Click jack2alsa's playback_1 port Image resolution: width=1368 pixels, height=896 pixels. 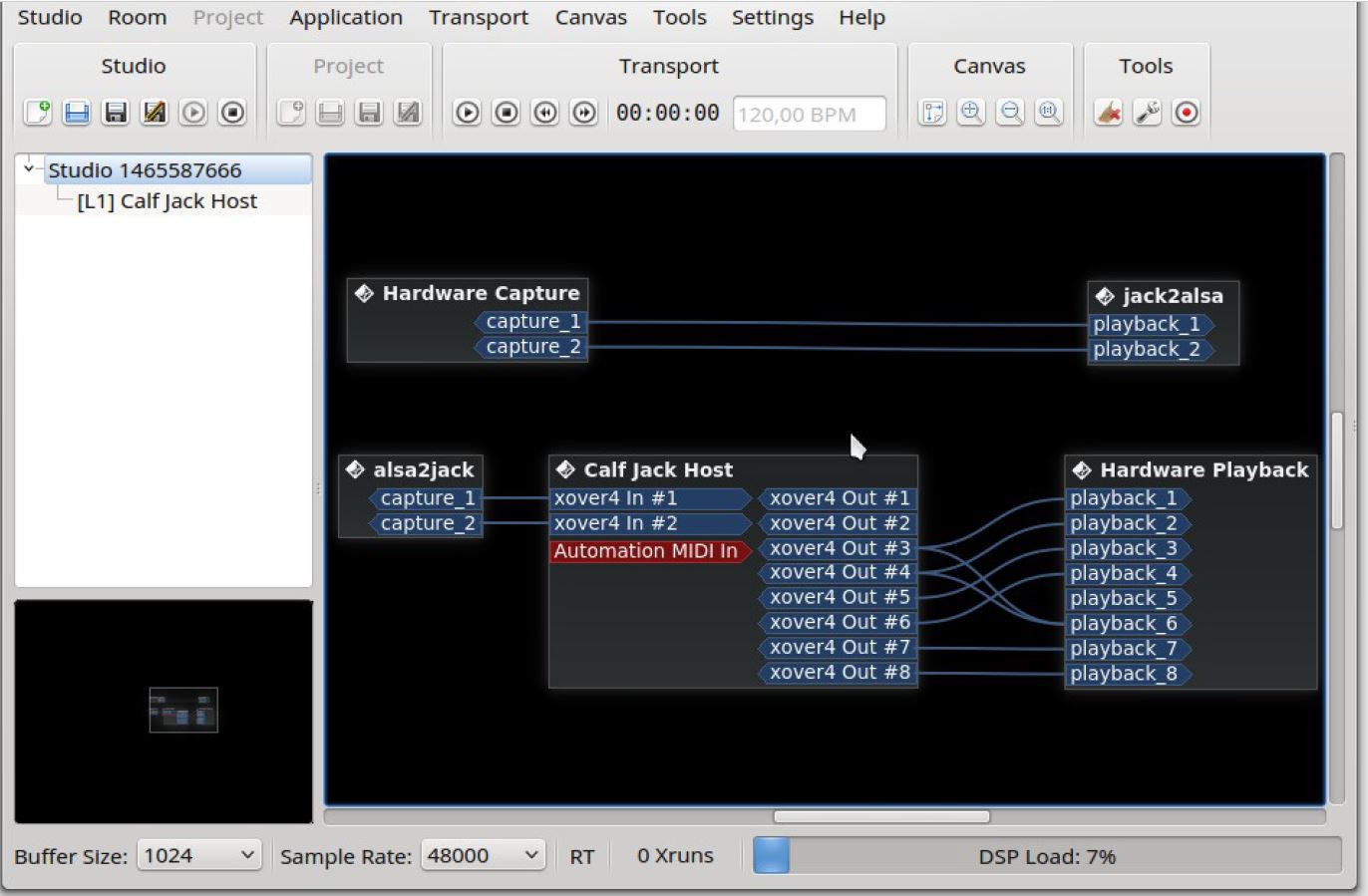pos(1151,324)
